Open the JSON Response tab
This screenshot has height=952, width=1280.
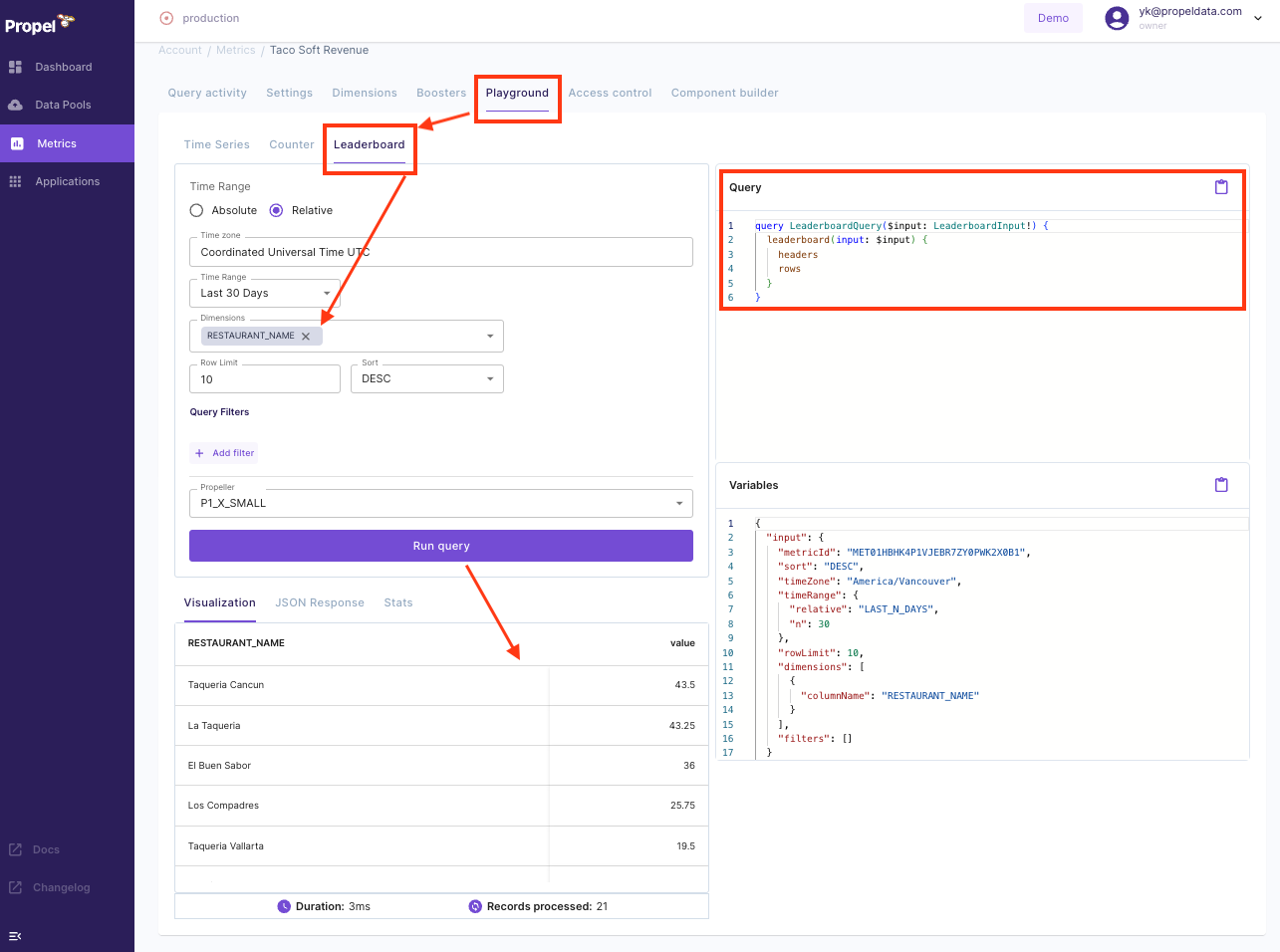point(320,602)
